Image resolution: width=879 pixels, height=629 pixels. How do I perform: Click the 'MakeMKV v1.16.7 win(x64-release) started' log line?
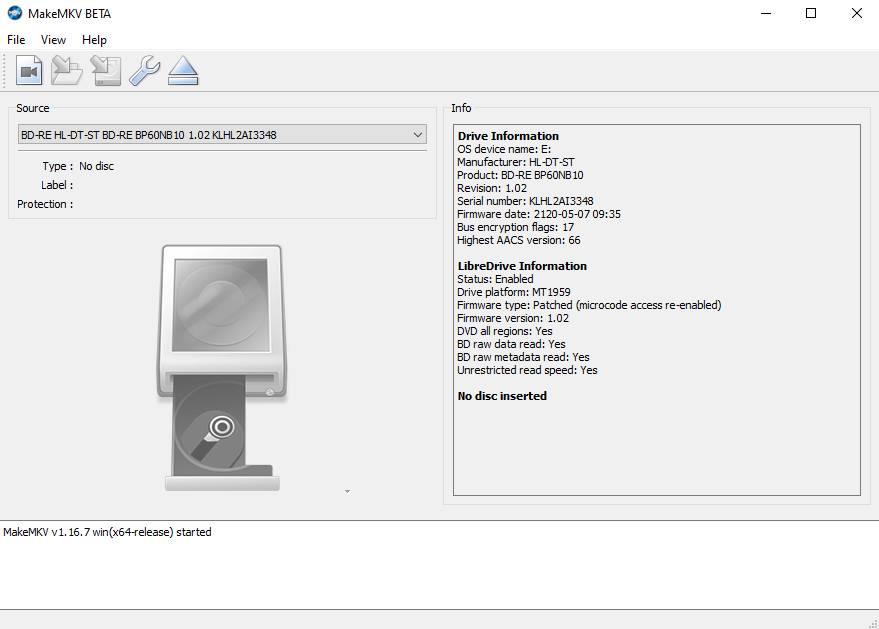point(107,532)
